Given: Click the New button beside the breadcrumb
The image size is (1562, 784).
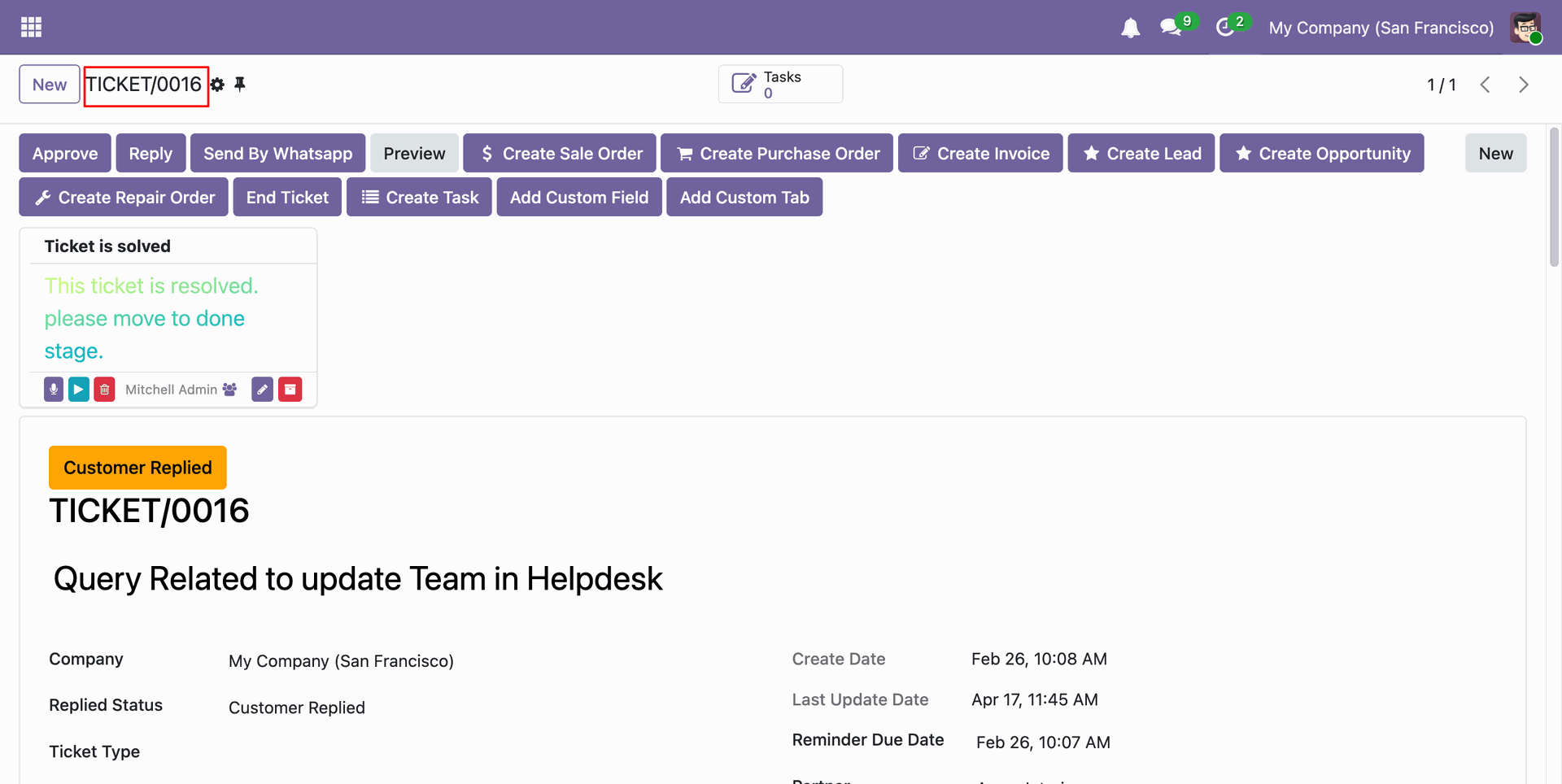Looking at the screenshot, I should click(50, 85).
